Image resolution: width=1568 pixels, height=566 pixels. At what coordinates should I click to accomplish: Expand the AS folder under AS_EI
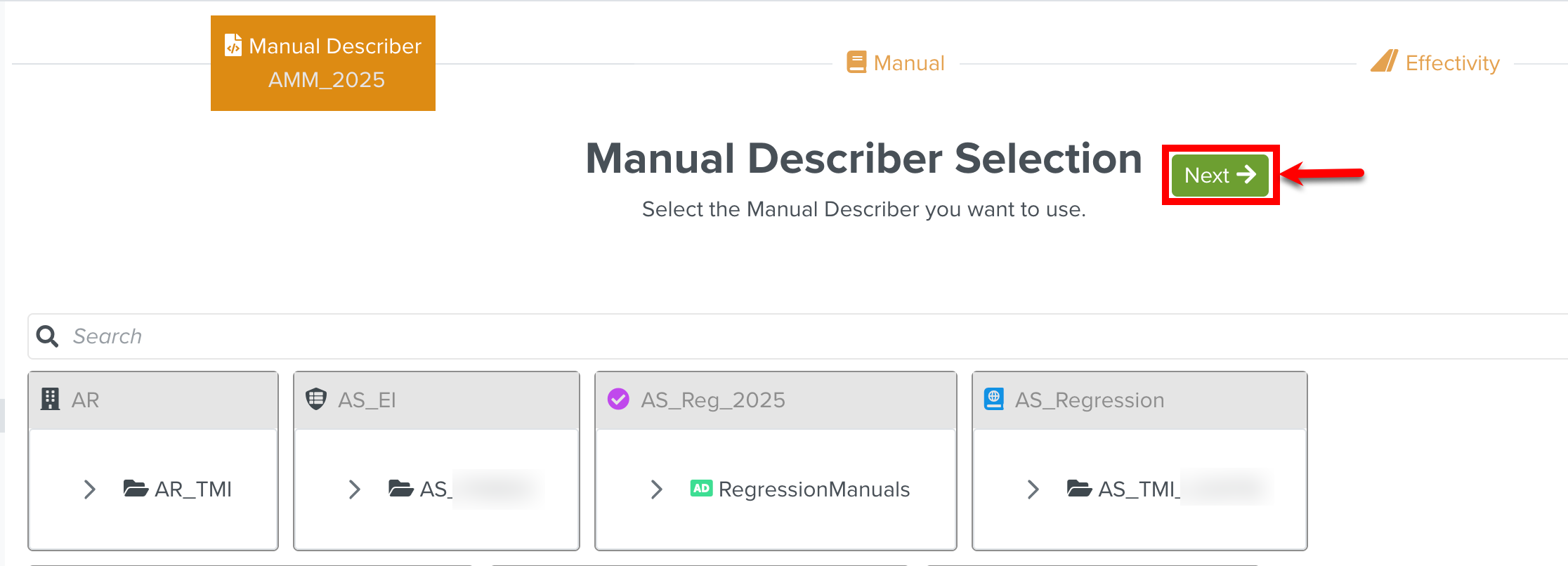pos(355,489)
